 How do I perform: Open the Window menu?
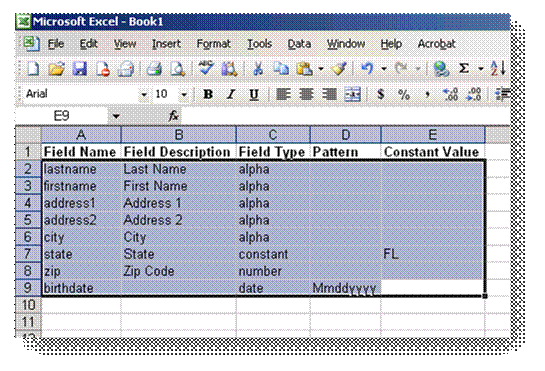pyautogui.click(x=346, y=44)
